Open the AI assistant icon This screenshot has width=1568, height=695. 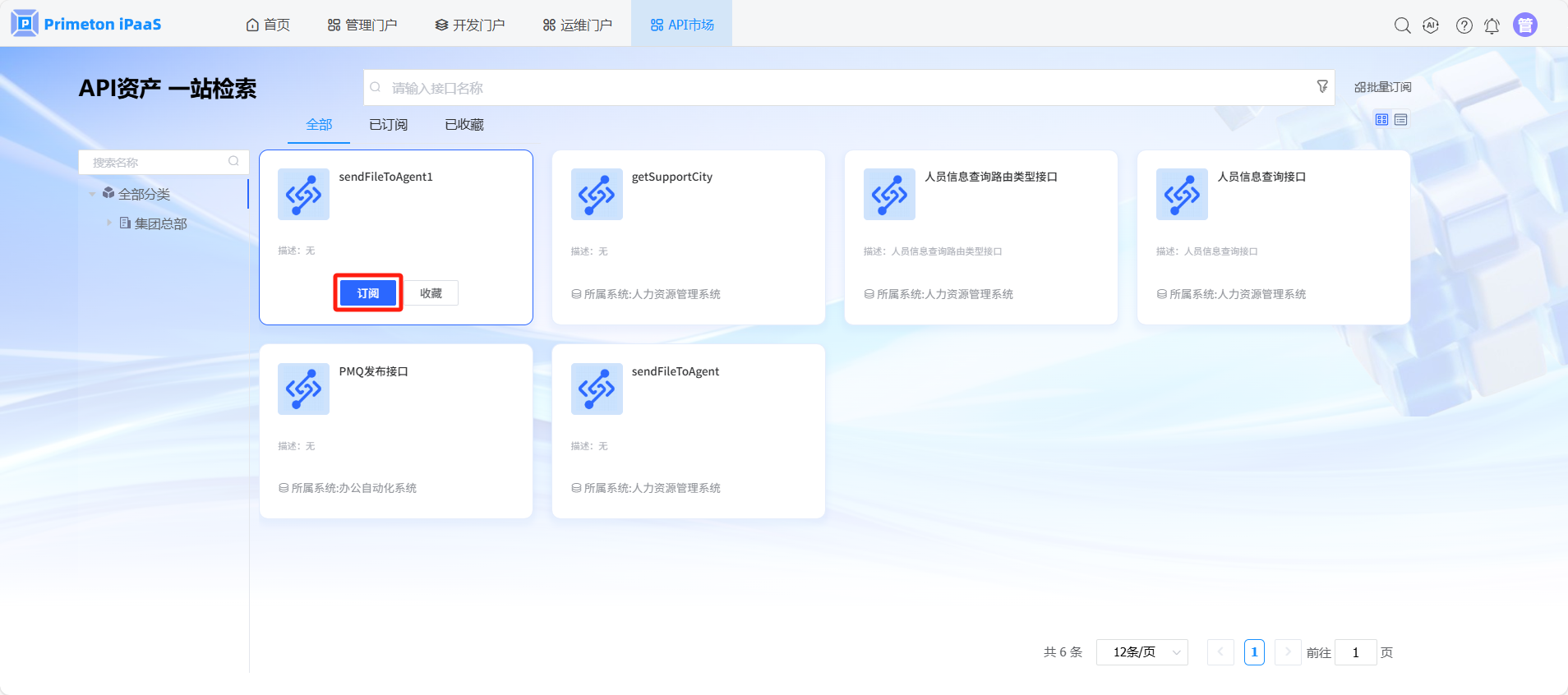(x=1431, y=25)
